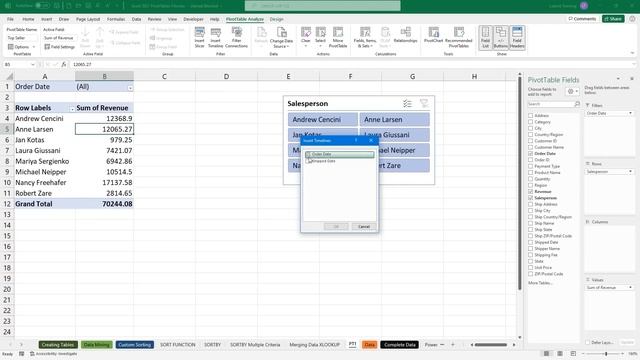Screen dimensions: 640x360
Task: Click the horizontal sheet scrollbar
Action: [x=491, y=345]
